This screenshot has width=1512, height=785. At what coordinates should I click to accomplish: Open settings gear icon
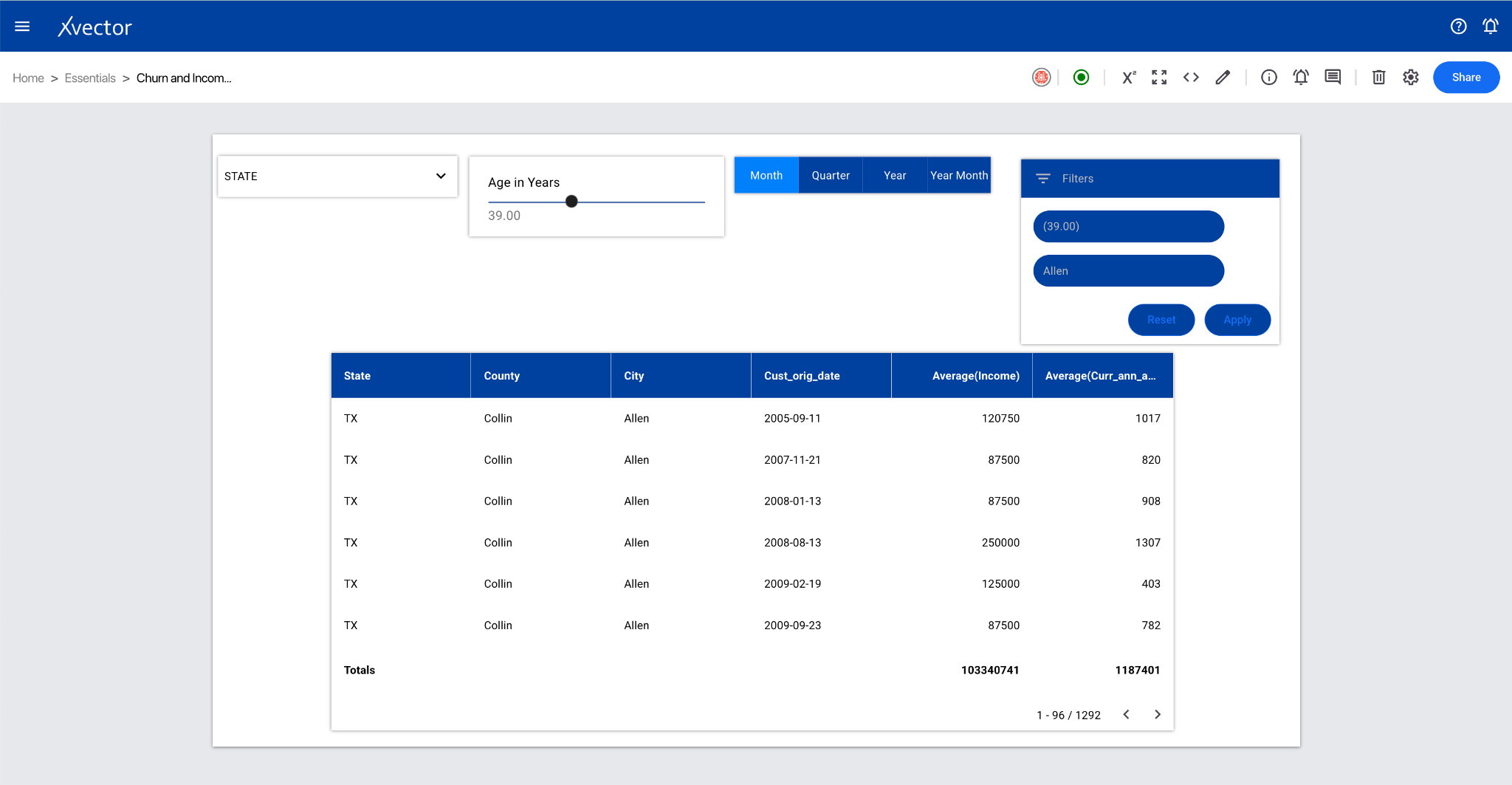(1411, 78)
